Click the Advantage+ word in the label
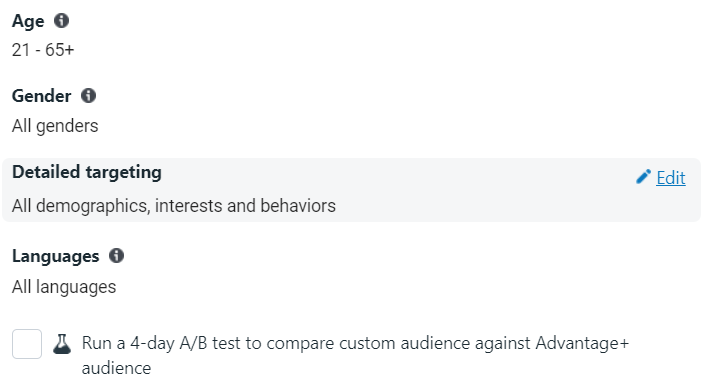The width and height of the screenshot is (707, 391). [582, 343]
